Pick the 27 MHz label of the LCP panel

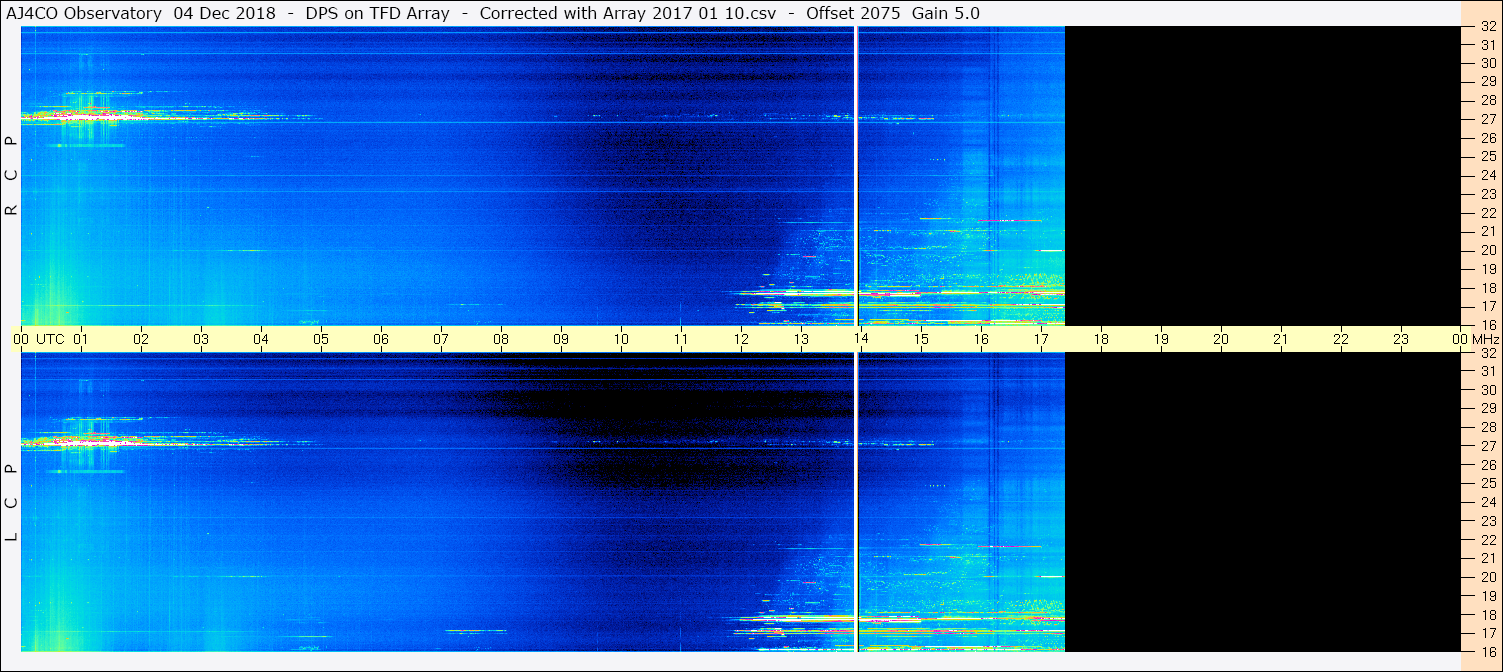pyautogui.click(x=1488, y=446)
